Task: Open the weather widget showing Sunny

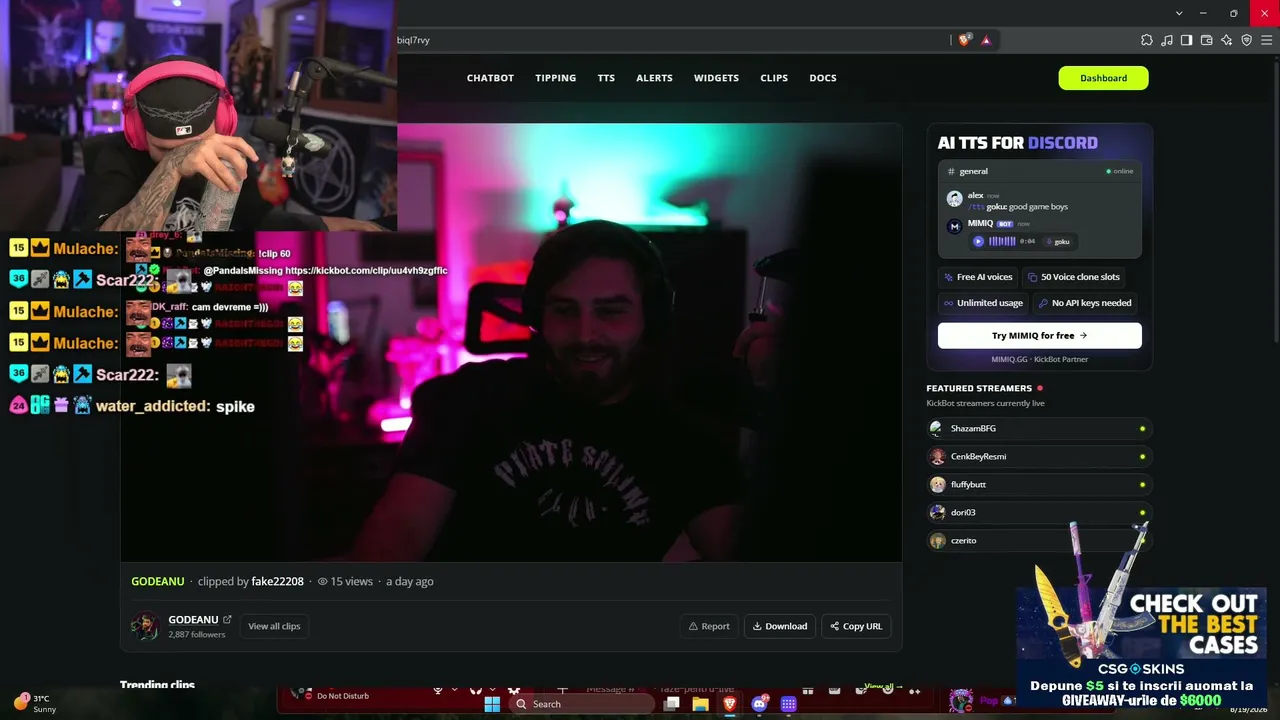Action: click(35, 703)
